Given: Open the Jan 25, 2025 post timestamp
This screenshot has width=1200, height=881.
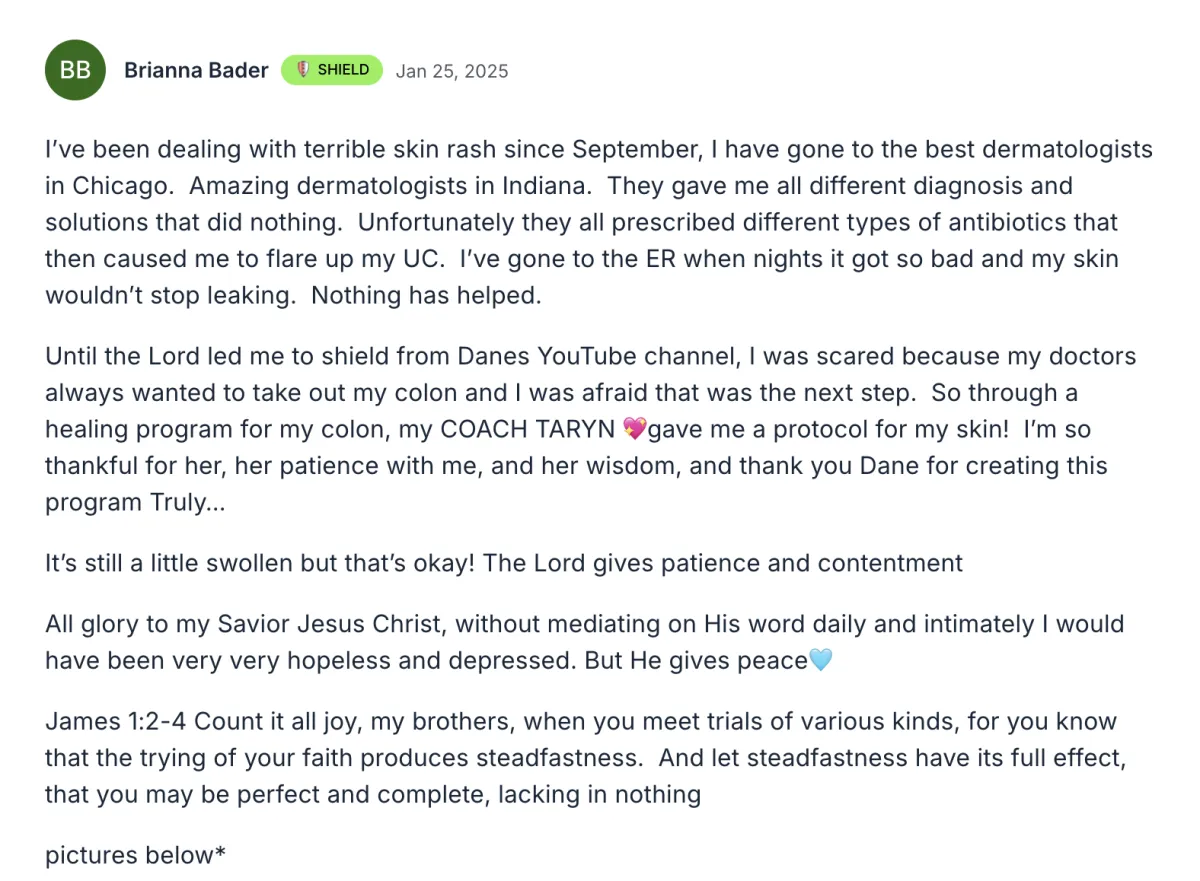Looking at the screenshot, I should [452, 71].
